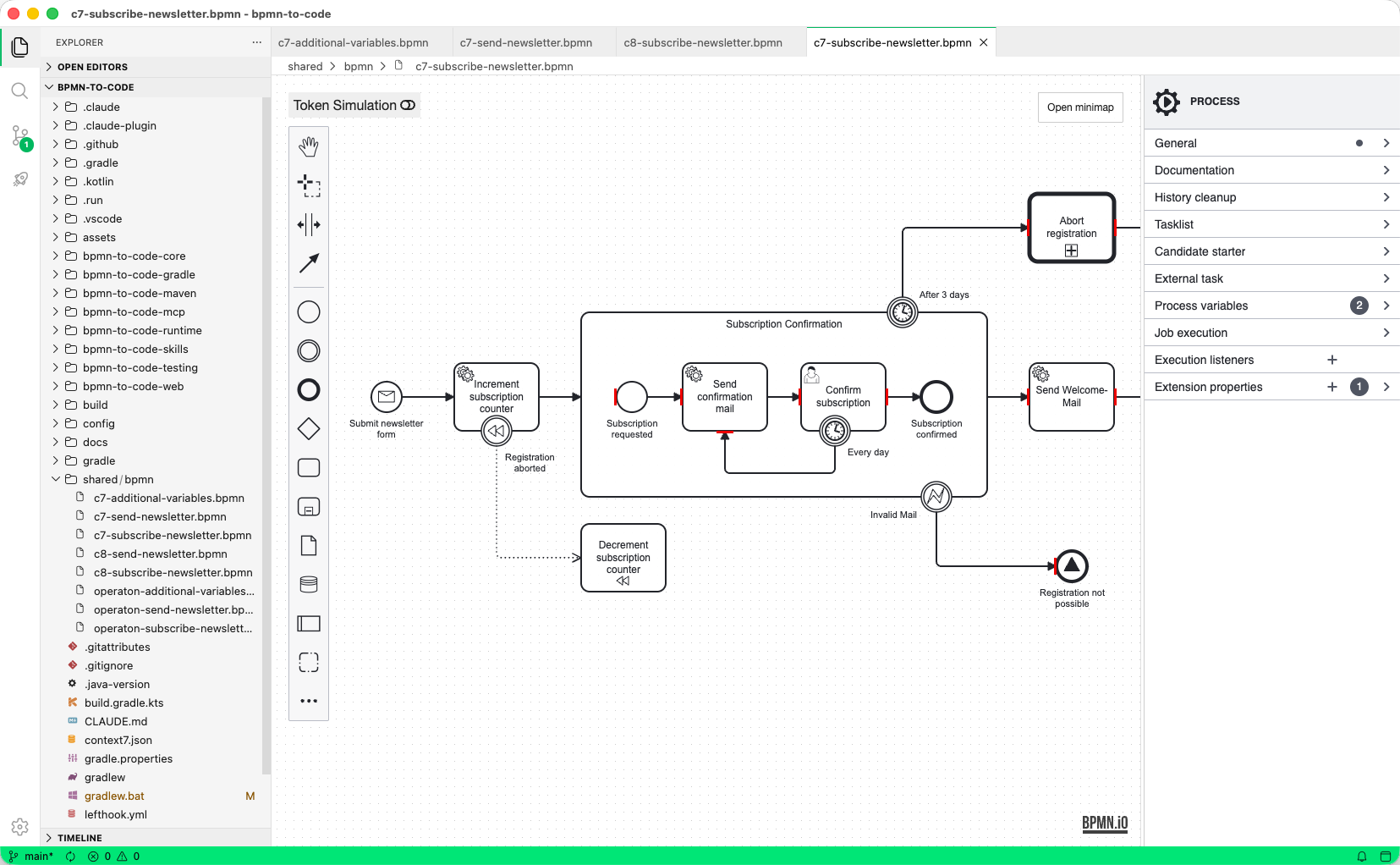Viewport: 1400px width, 865px height.
Task: Expand the History cleanup group
Action: [x=1272, y=197]
